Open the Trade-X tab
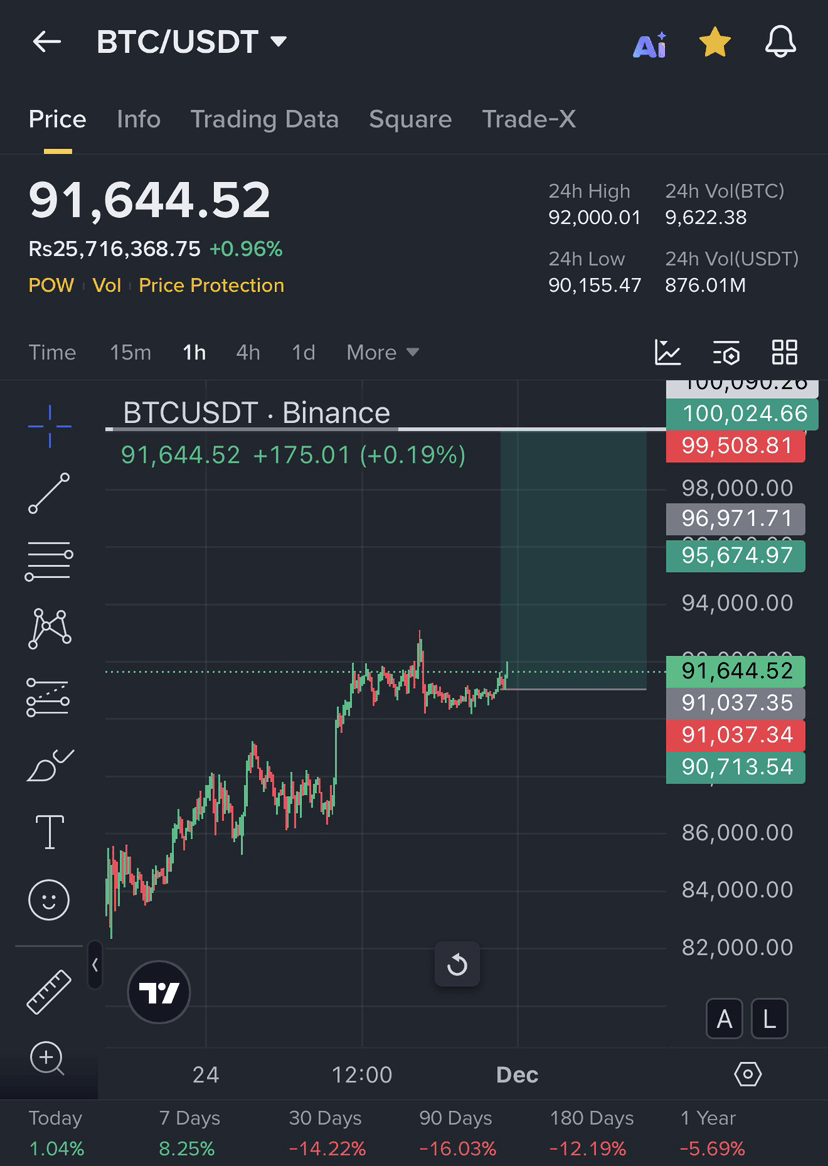828x1166 pixels. pos(528,119)
